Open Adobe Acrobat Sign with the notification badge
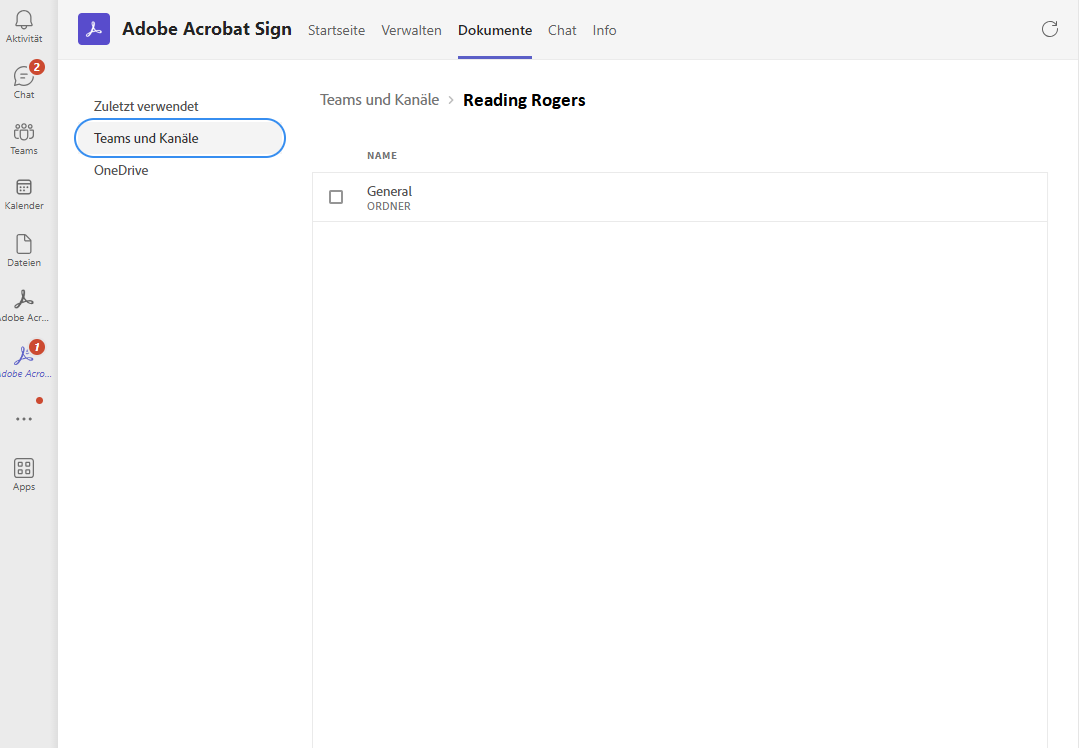 click(23, 359)
